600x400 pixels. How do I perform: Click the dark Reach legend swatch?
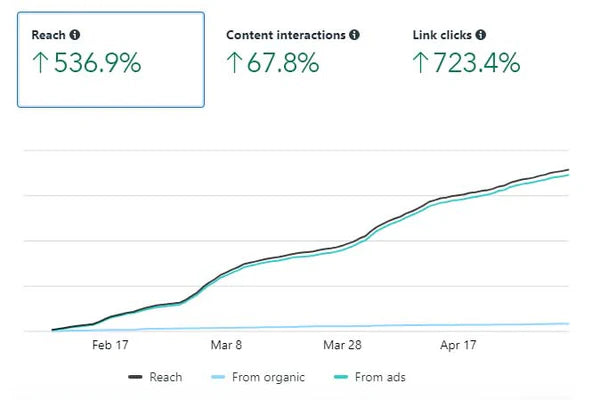pyautogui.click(x=136, y=378)
